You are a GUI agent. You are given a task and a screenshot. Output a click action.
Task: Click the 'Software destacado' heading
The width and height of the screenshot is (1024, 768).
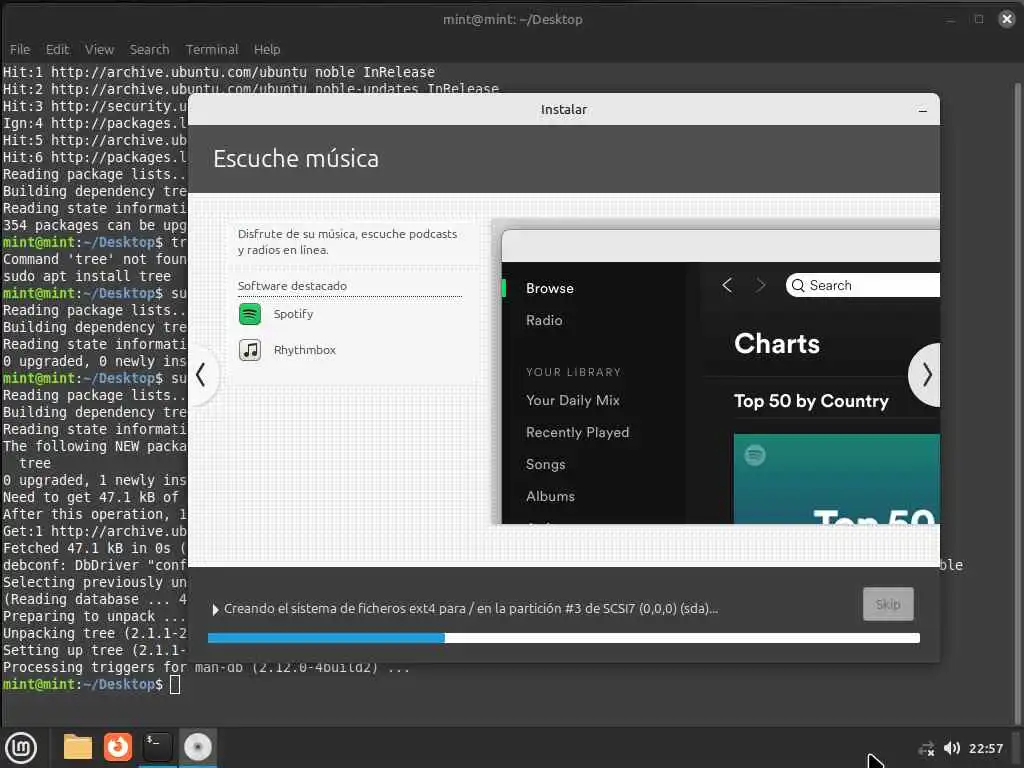tap(292, 286)
